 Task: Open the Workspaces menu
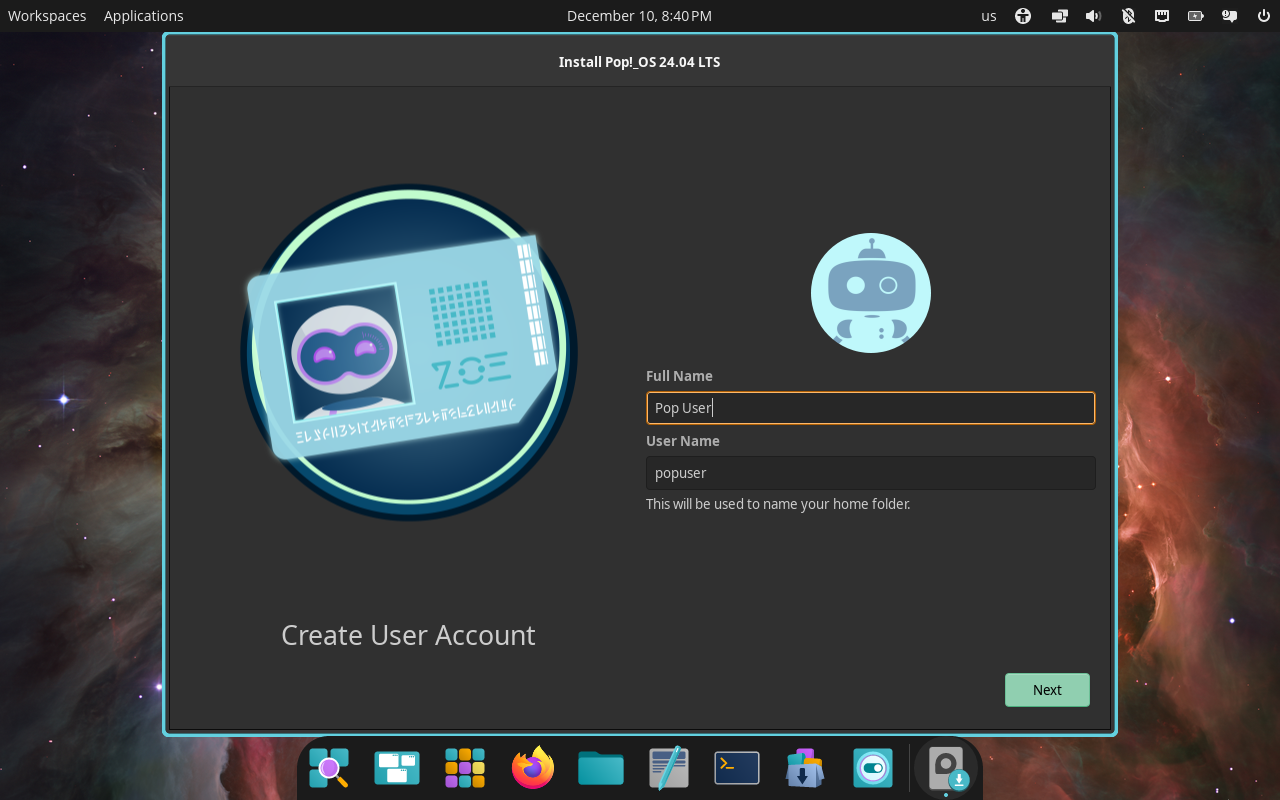[46, 15]
